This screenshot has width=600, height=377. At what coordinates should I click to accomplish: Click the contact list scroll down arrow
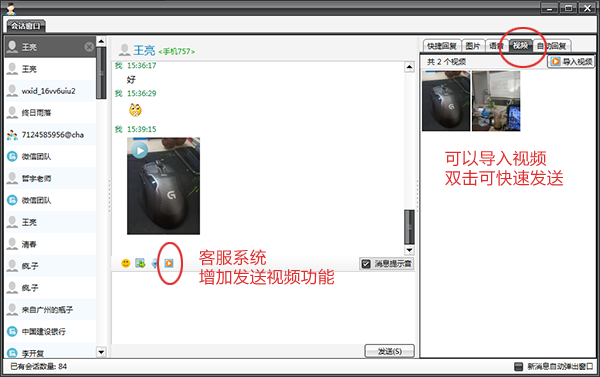click(101, 352)
